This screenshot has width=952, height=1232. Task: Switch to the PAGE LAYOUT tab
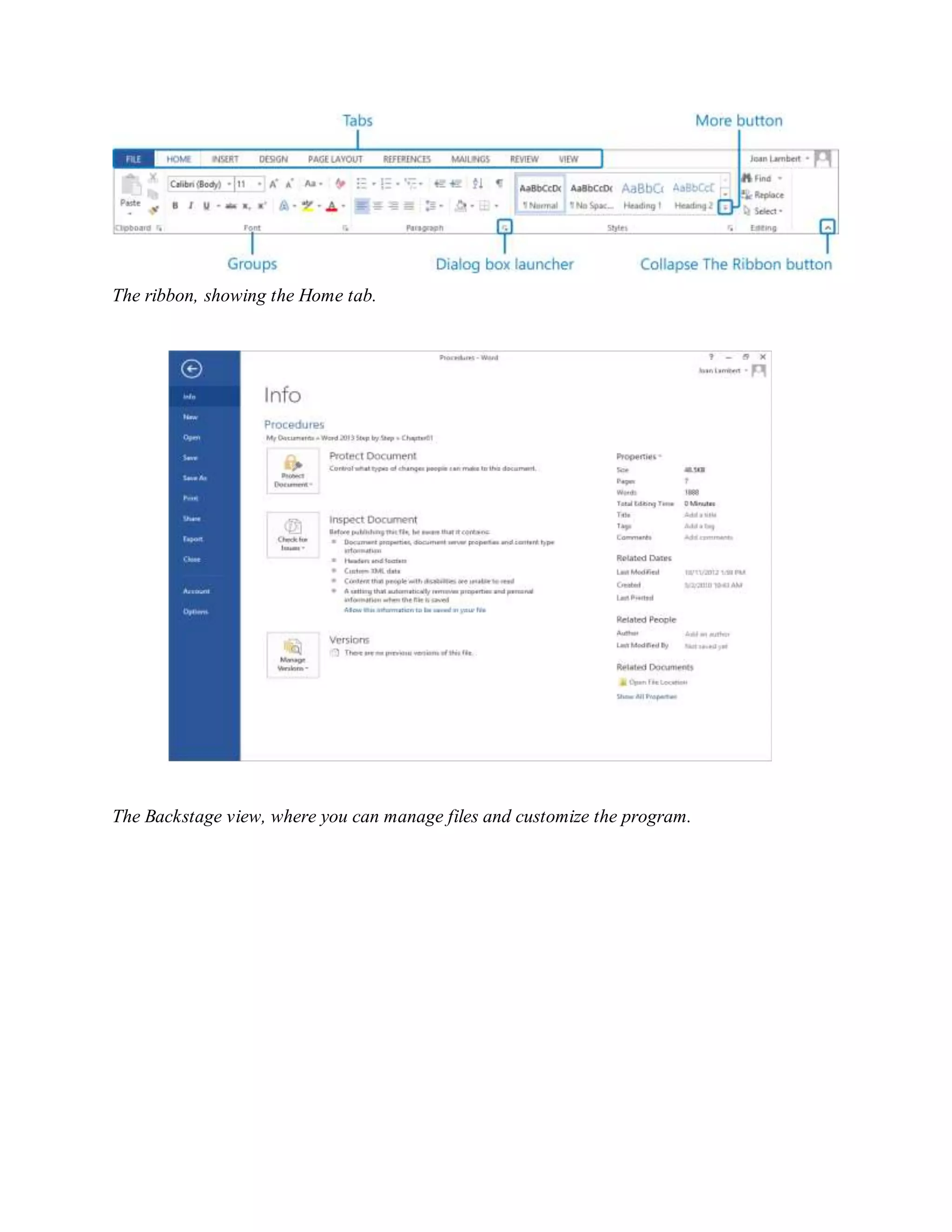point(336,159)
